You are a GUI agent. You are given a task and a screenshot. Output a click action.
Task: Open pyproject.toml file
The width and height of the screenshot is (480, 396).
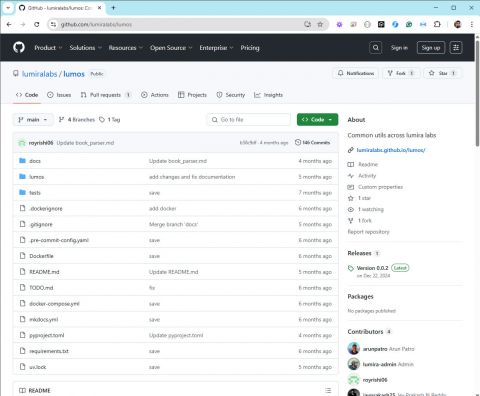pos(47,335)
